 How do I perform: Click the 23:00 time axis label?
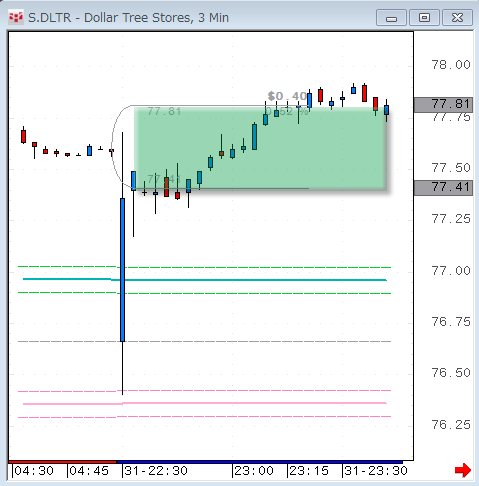point(254,471)
